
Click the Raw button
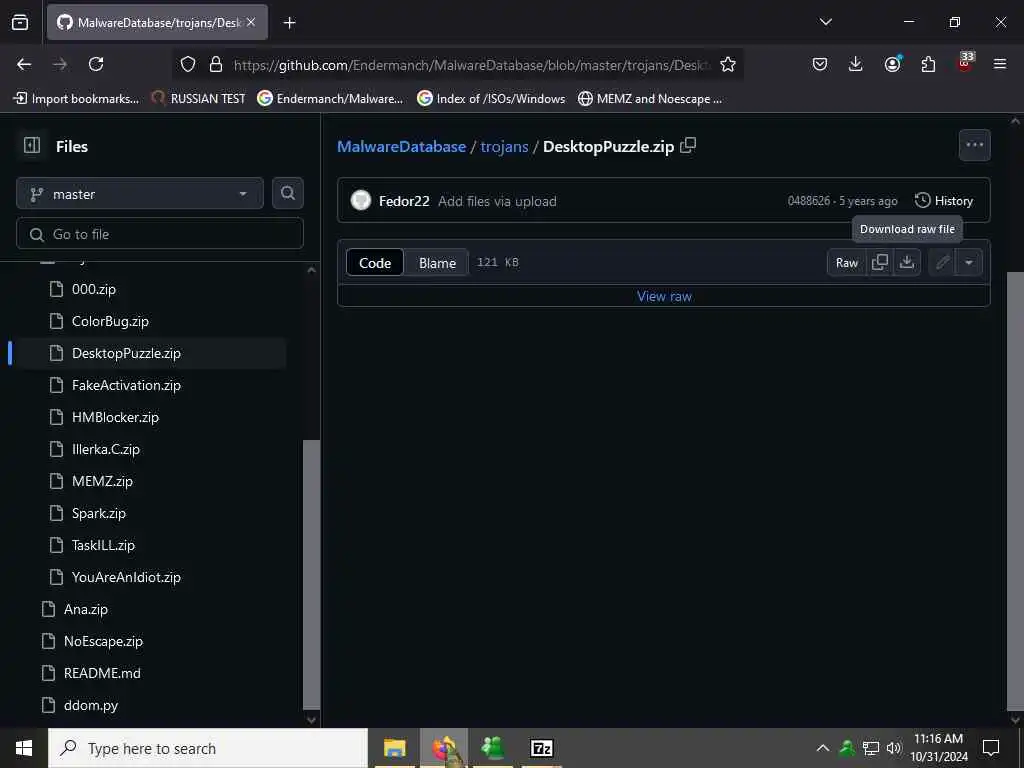[x=846, y=263]
